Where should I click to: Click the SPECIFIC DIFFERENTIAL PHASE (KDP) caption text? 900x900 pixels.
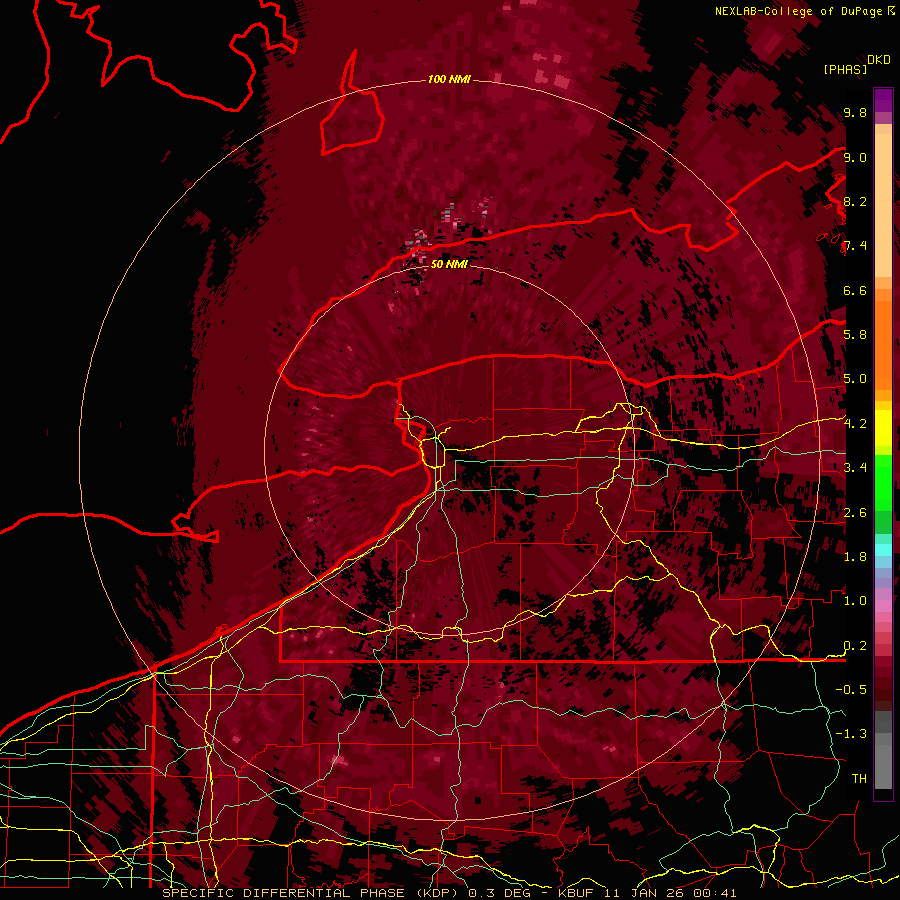click(311, 893)
